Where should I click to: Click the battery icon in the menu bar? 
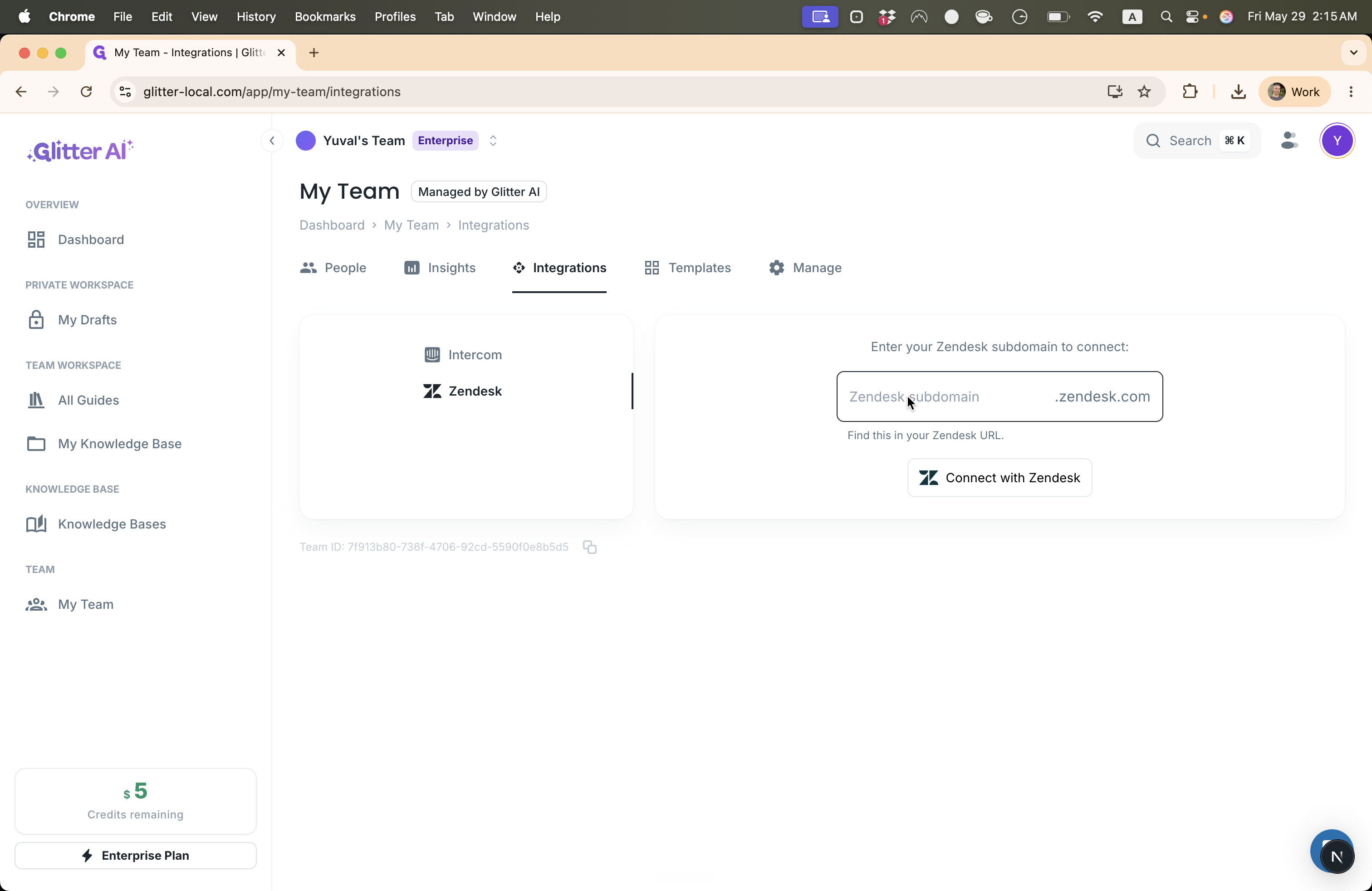[x=1058, y=17]
